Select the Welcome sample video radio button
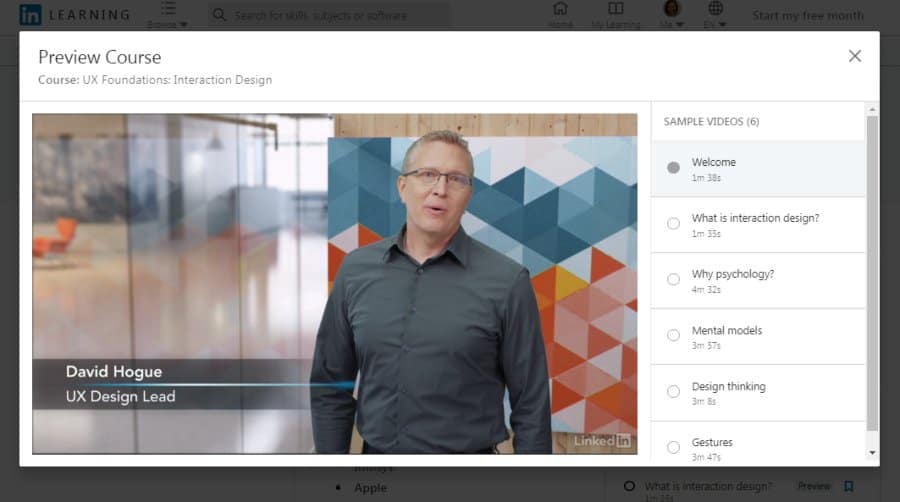900x502 pixels. point(673,168)
